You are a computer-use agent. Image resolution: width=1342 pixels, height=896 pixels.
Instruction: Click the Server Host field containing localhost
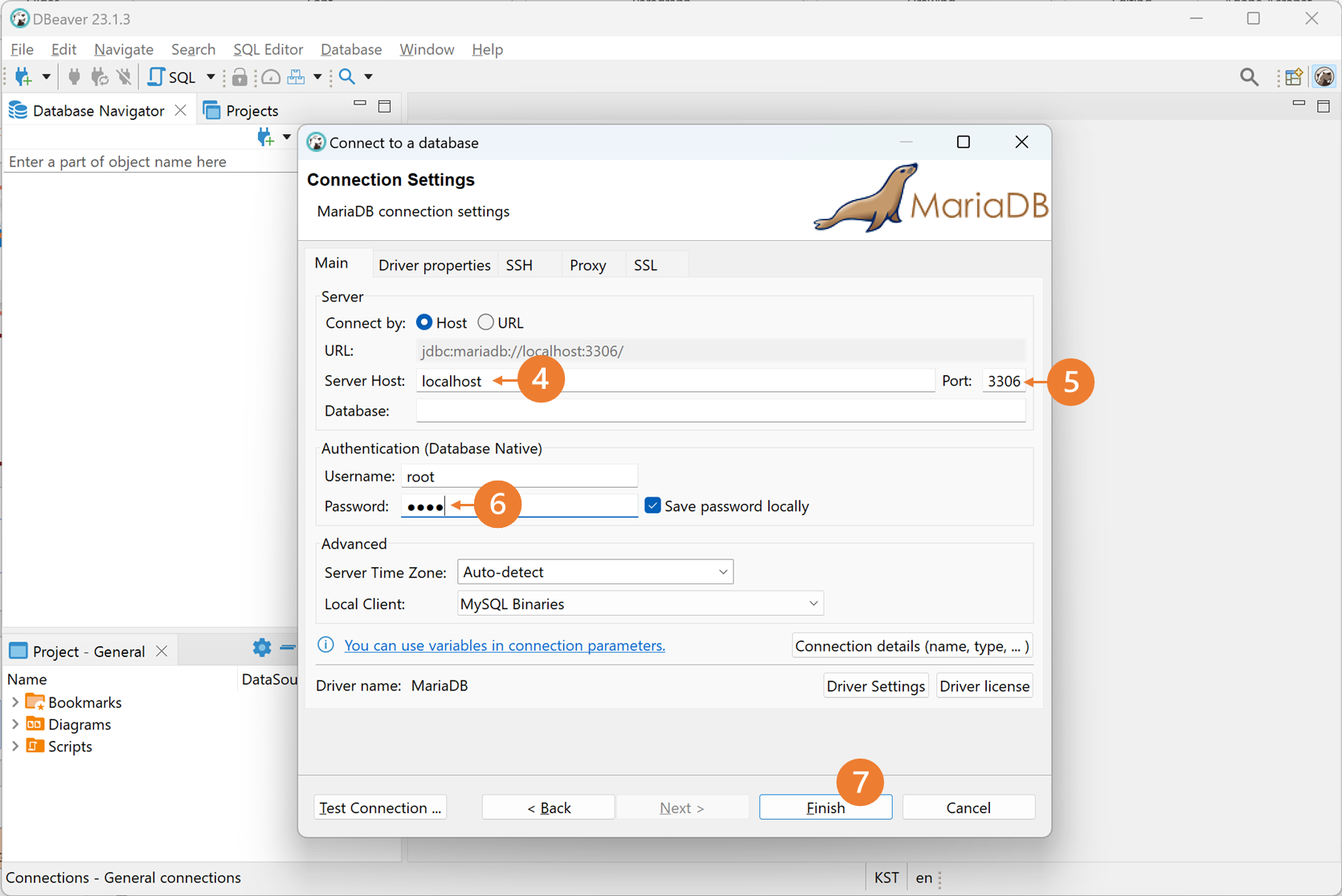click(675, 381)
